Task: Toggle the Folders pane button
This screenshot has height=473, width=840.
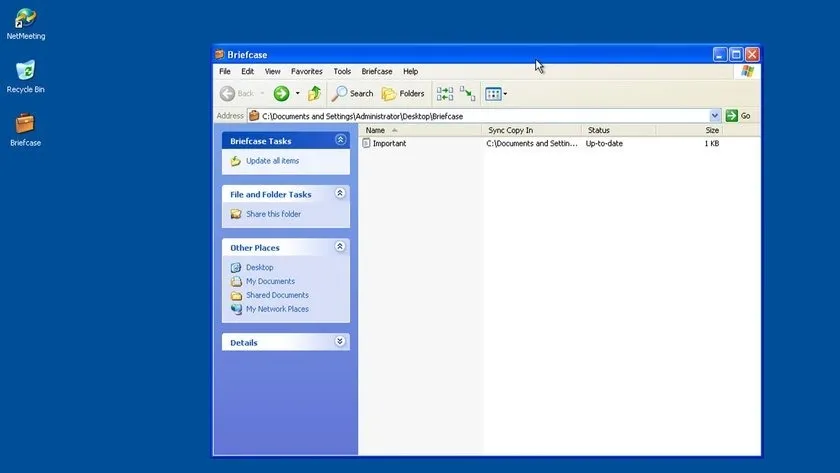Action: 403,94
